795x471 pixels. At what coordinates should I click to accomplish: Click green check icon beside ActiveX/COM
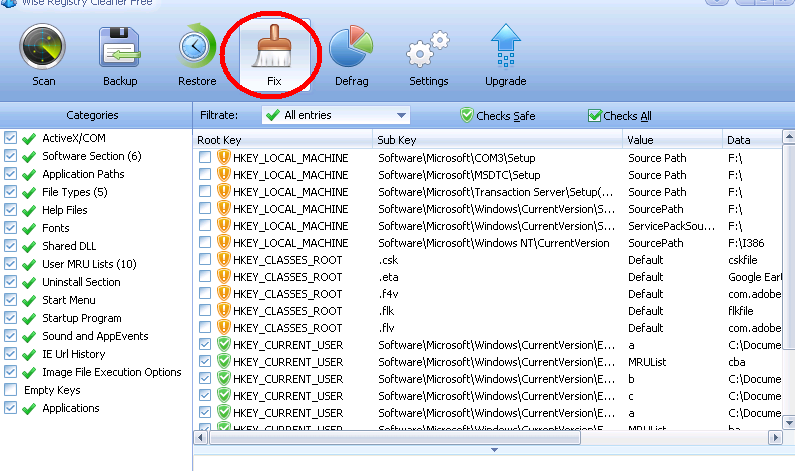(29, 138)
